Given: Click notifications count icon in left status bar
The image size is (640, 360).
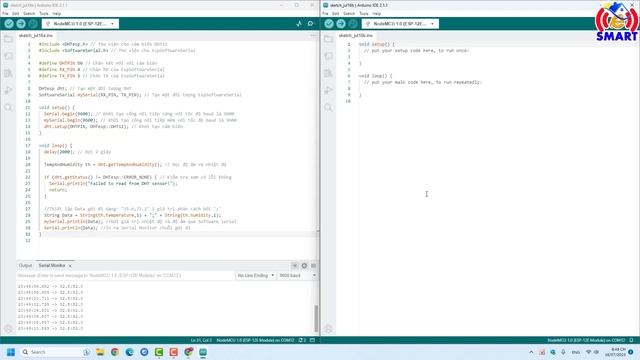Looking at the screenshot, I should click(302, 340).
